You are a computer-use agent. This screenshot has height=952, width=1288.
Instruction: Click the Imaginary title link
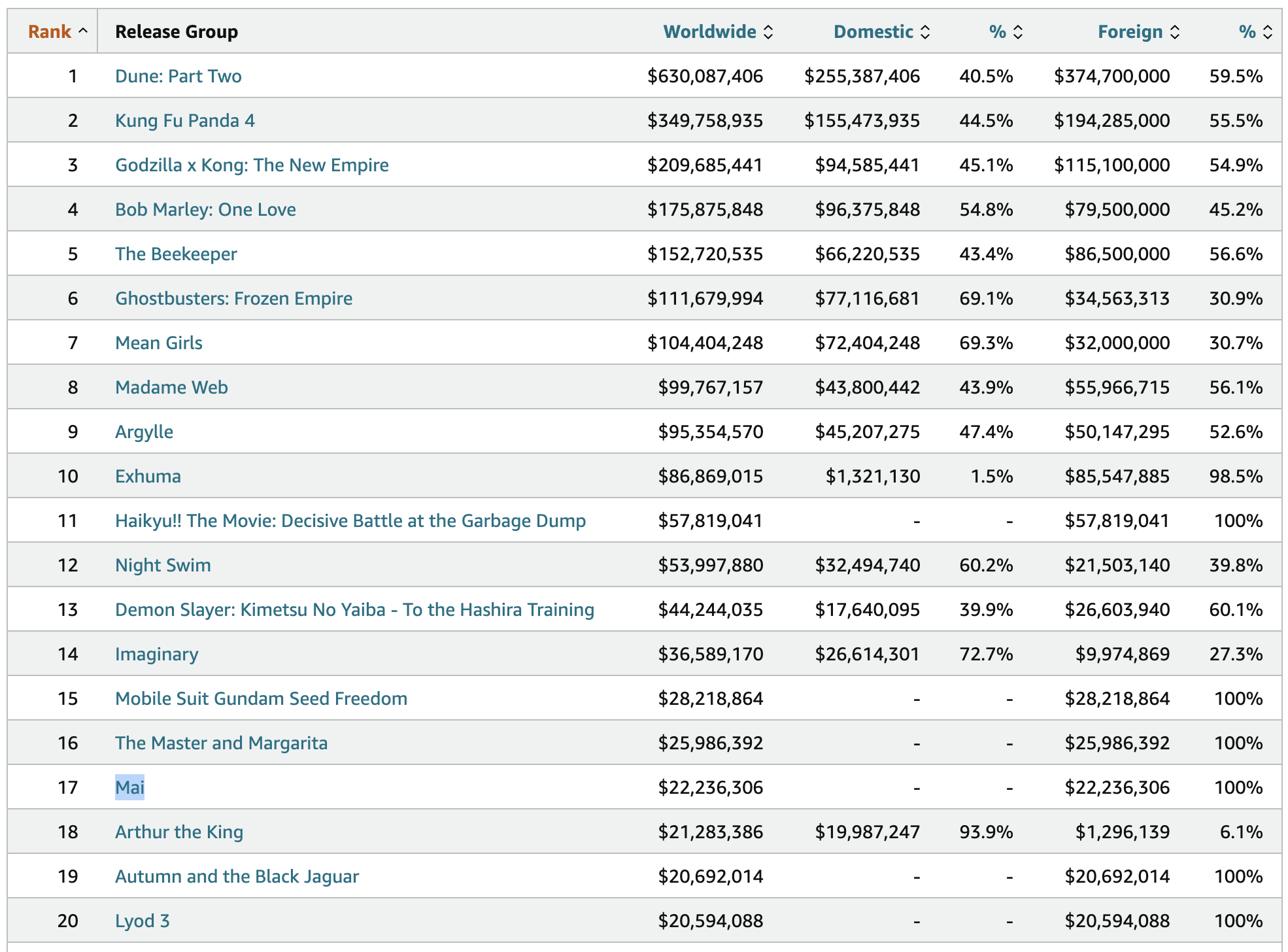coord(156,654)
